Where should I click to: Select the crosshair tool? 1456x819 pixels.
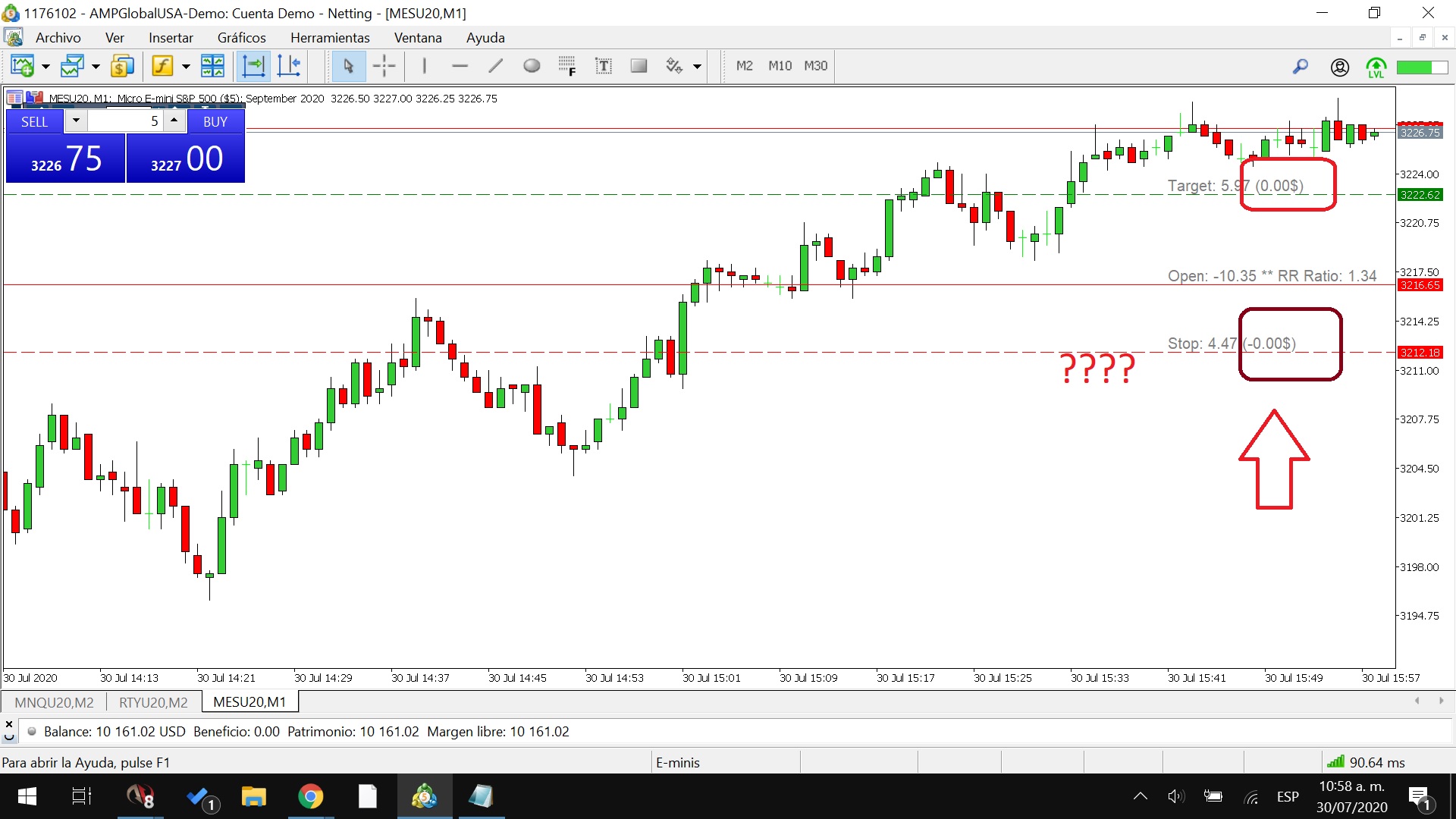[384, 67]
